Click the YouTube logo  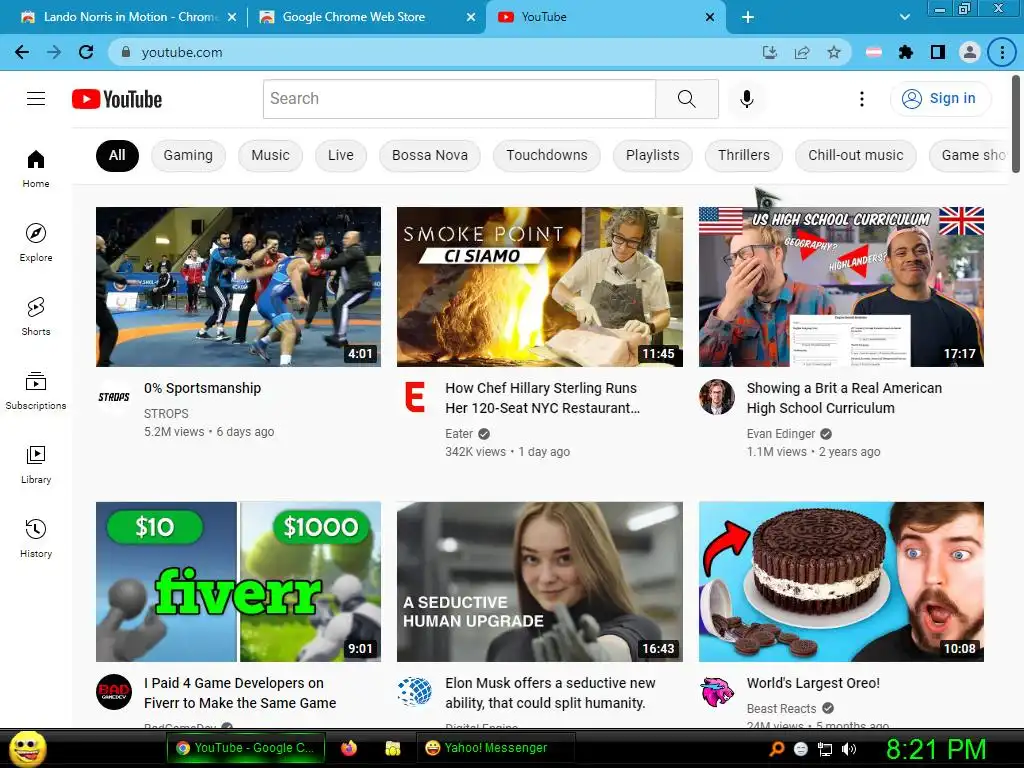tap(117, 99)
